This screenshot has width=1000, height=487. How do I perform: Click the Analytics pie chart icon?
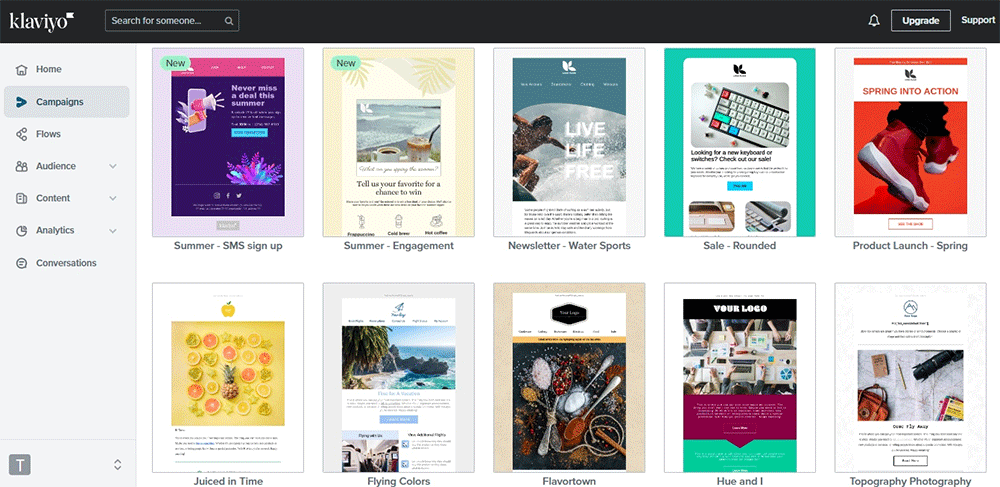pos(22,230)
